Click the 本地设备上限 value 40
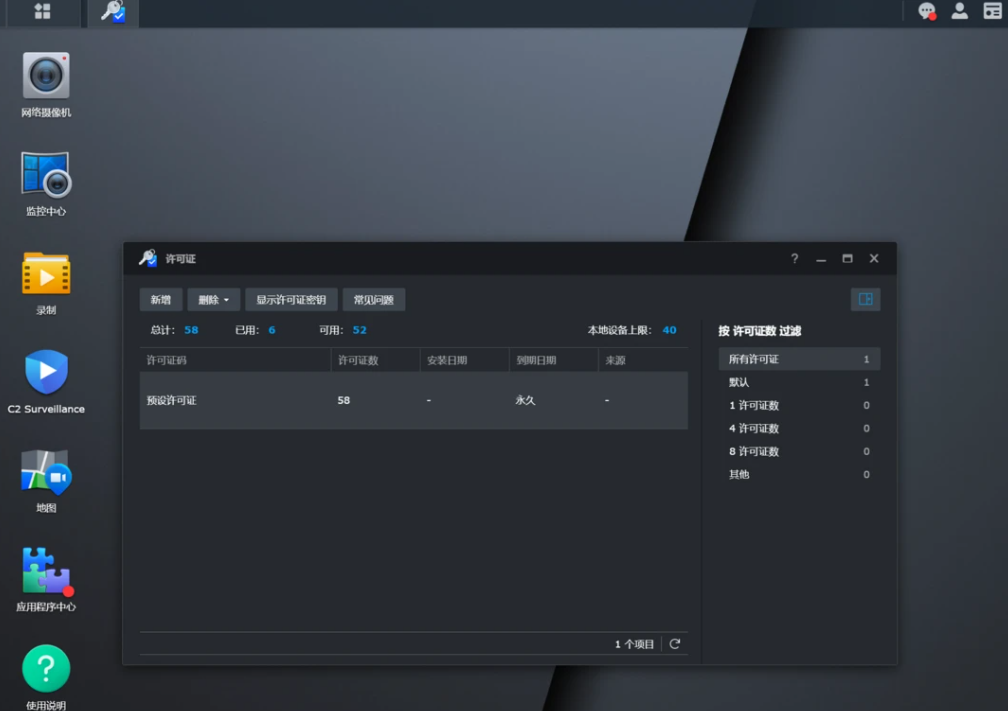Screen dimensions: 1008x711 click(x=669, y=330)
